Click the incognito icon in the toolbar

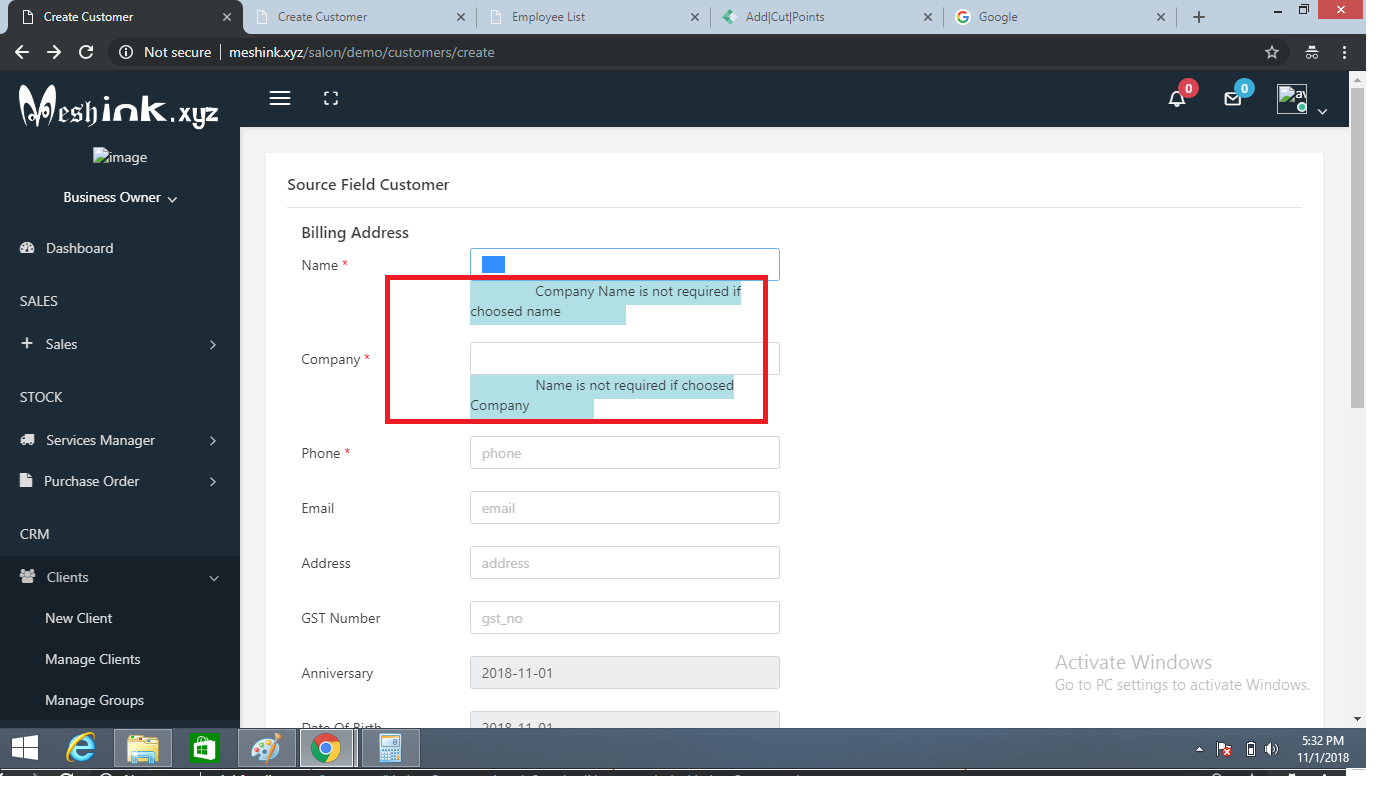pos(1311,52)
